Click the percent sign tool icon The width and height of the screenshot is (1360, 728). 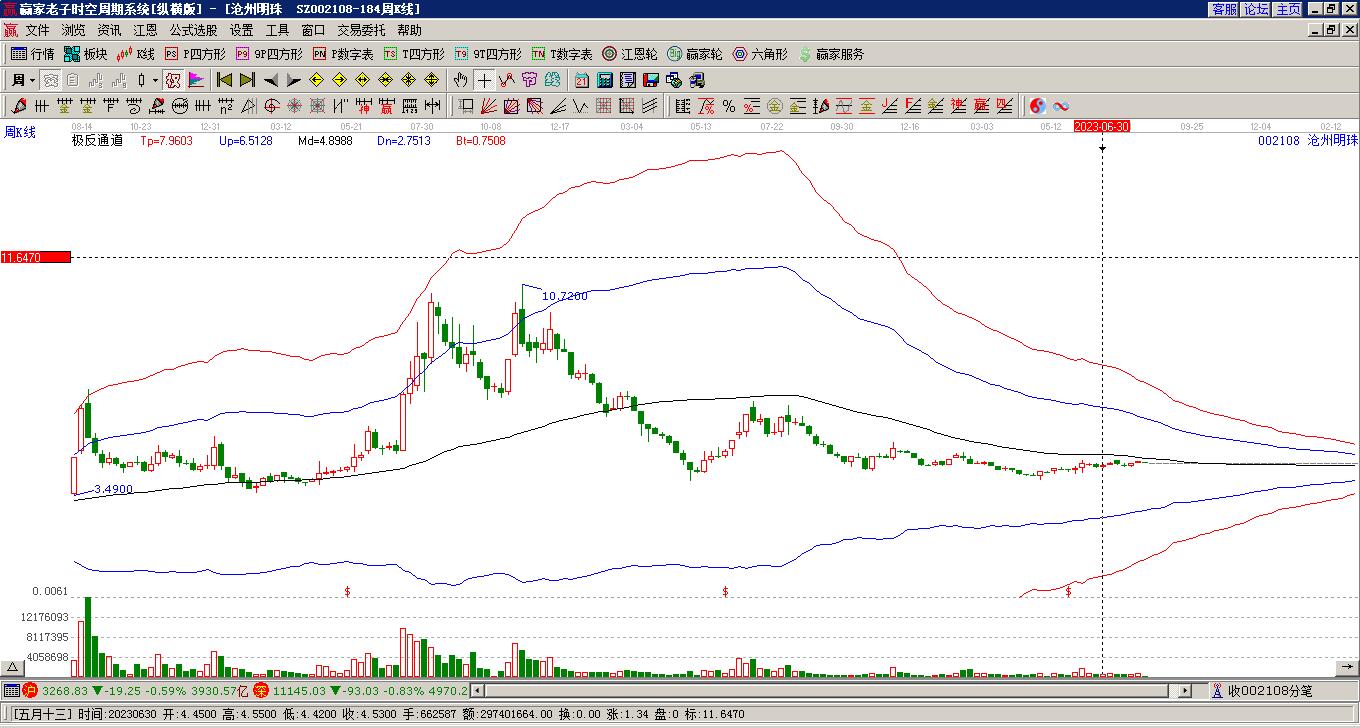point(729,106)
